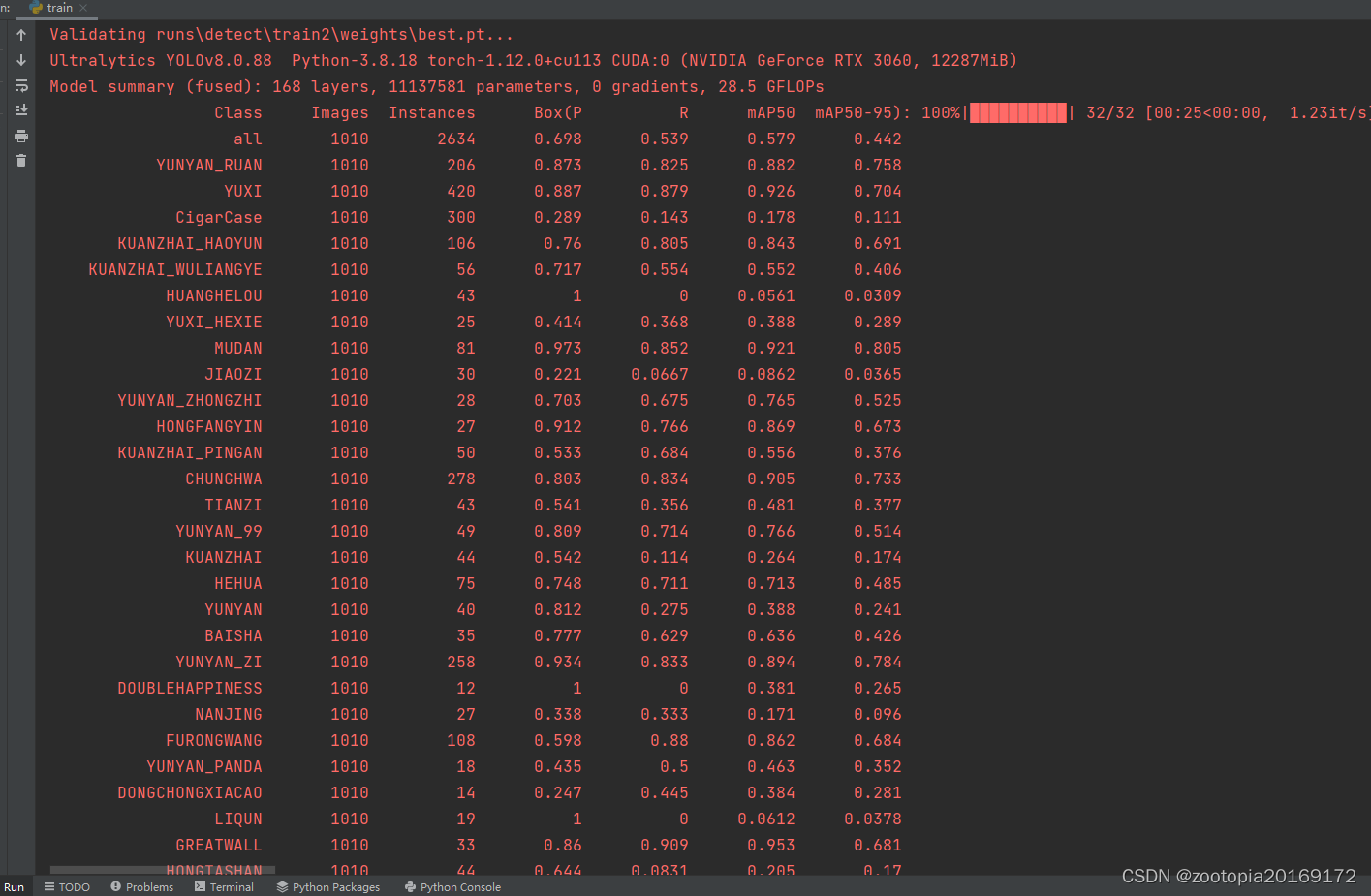This screenshot has width=1371, height=896.
Task: Click the 0.953 mAP50 value for GREATWALL
Action: coord(771,846)
